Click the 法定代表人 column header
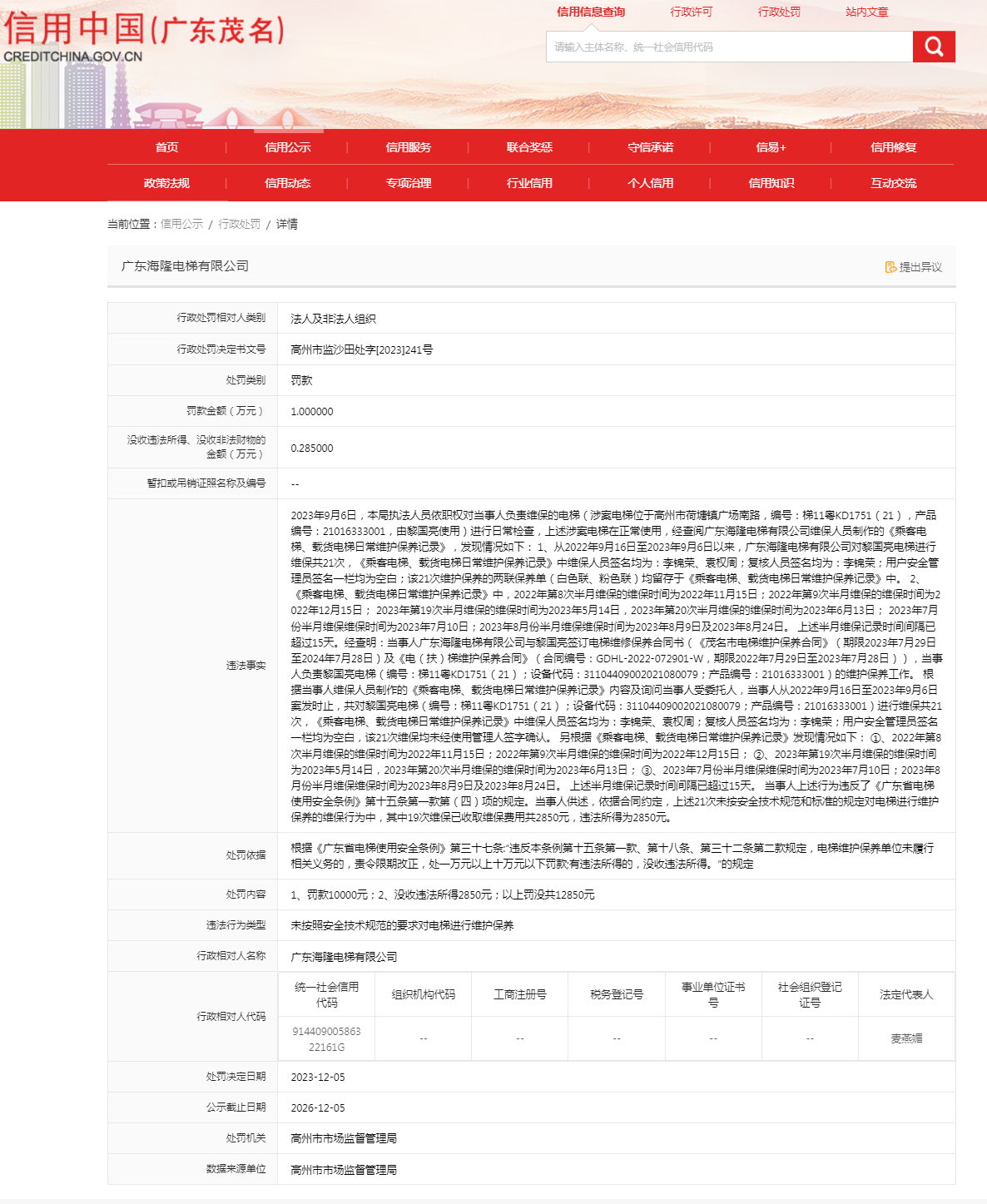 (x=906, y=994)
